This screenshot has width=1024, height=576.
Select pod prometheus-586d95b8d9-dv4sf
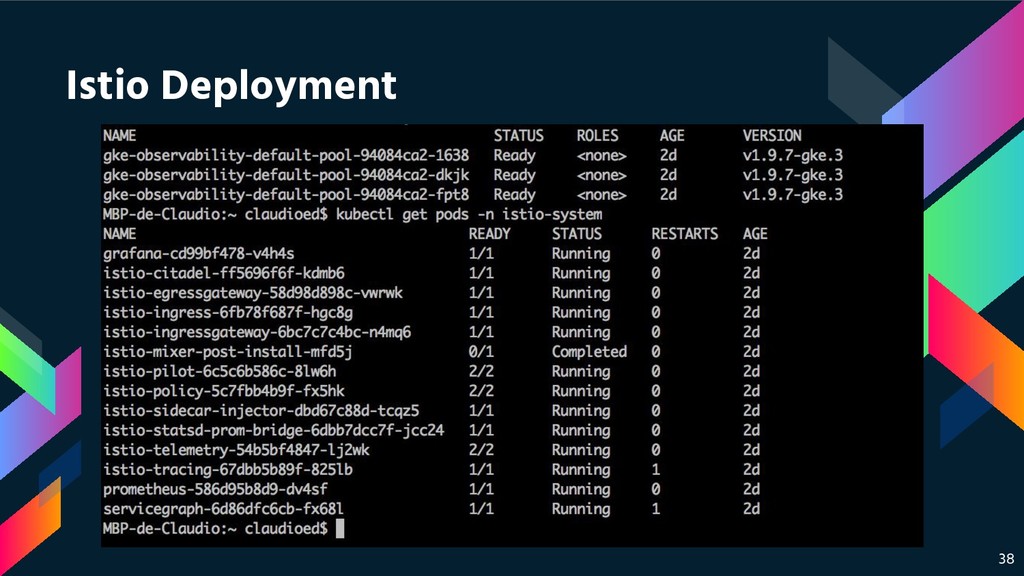(215, 488)
